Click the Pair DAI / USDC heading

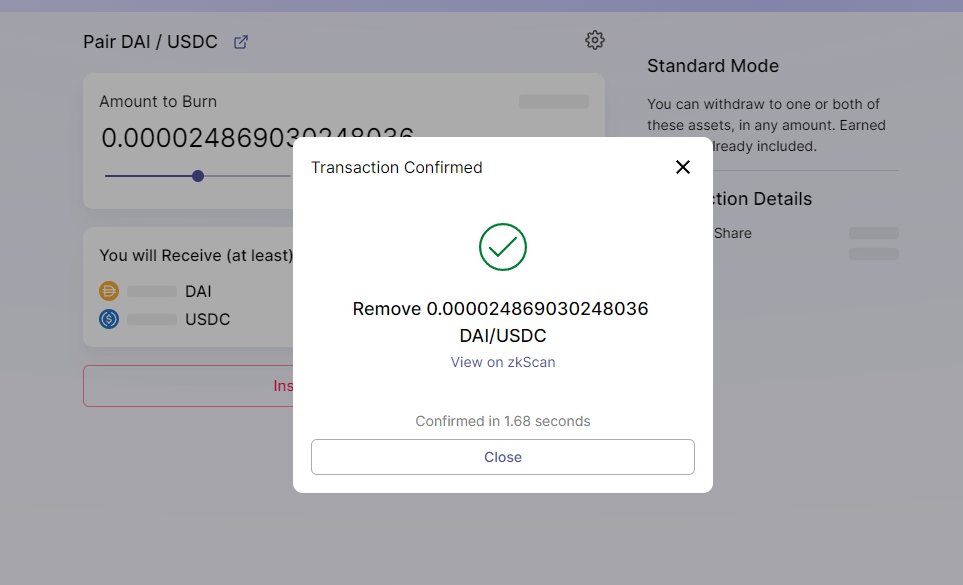tap(150, 42)
